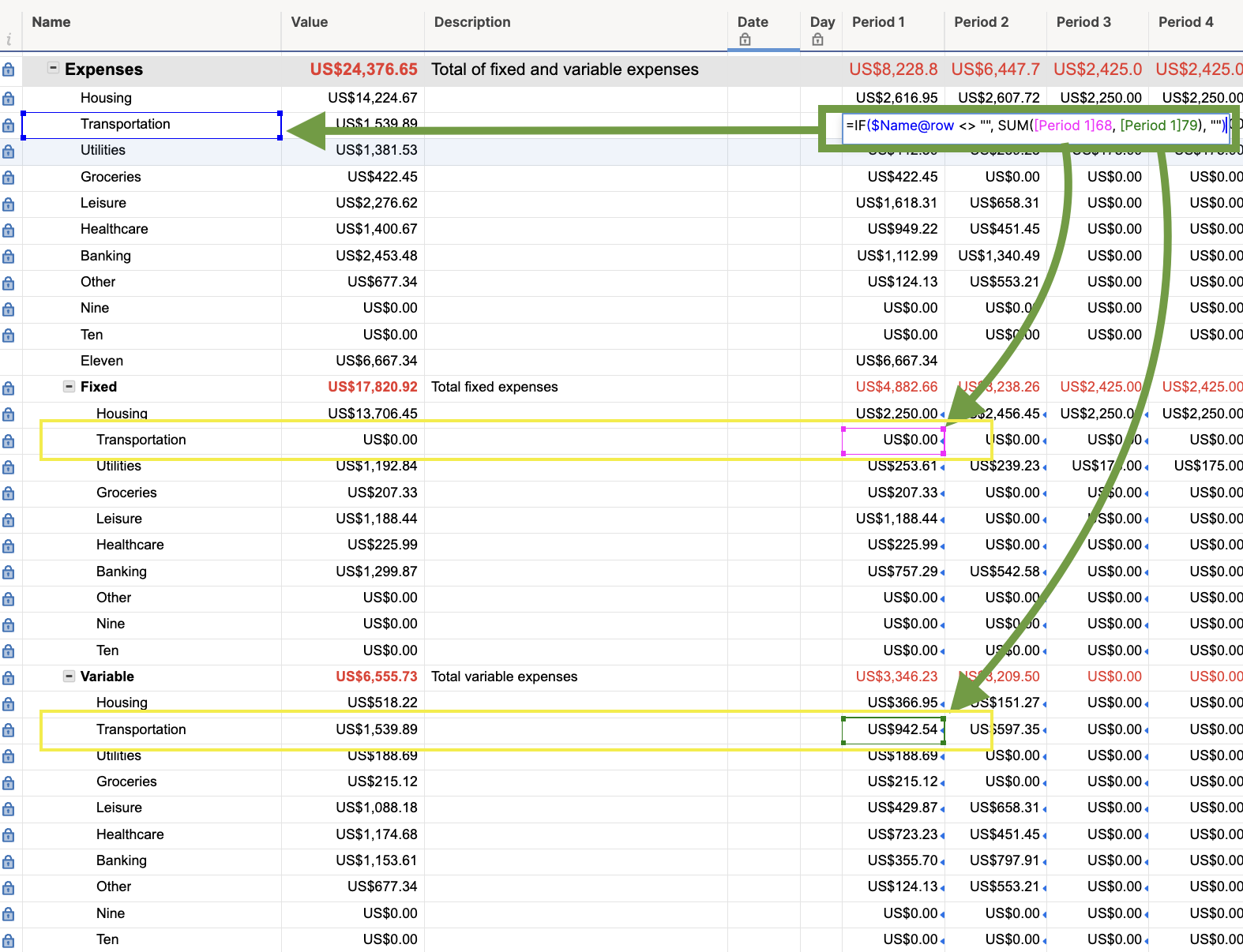The width and height of the screenshot is (1243, 952).
Task: Collapse the Fixed expenses group
Action: (69, 387)
